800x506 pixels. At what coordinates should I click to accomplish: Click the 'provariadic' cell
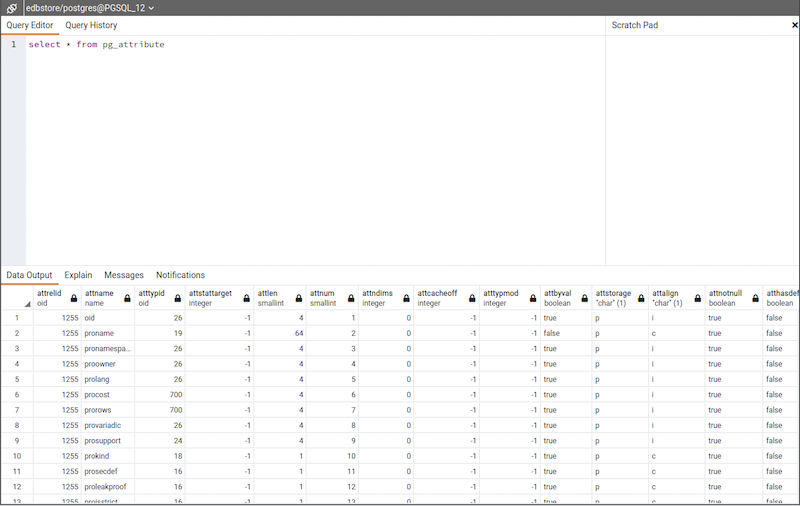click(x=108, y=425)
